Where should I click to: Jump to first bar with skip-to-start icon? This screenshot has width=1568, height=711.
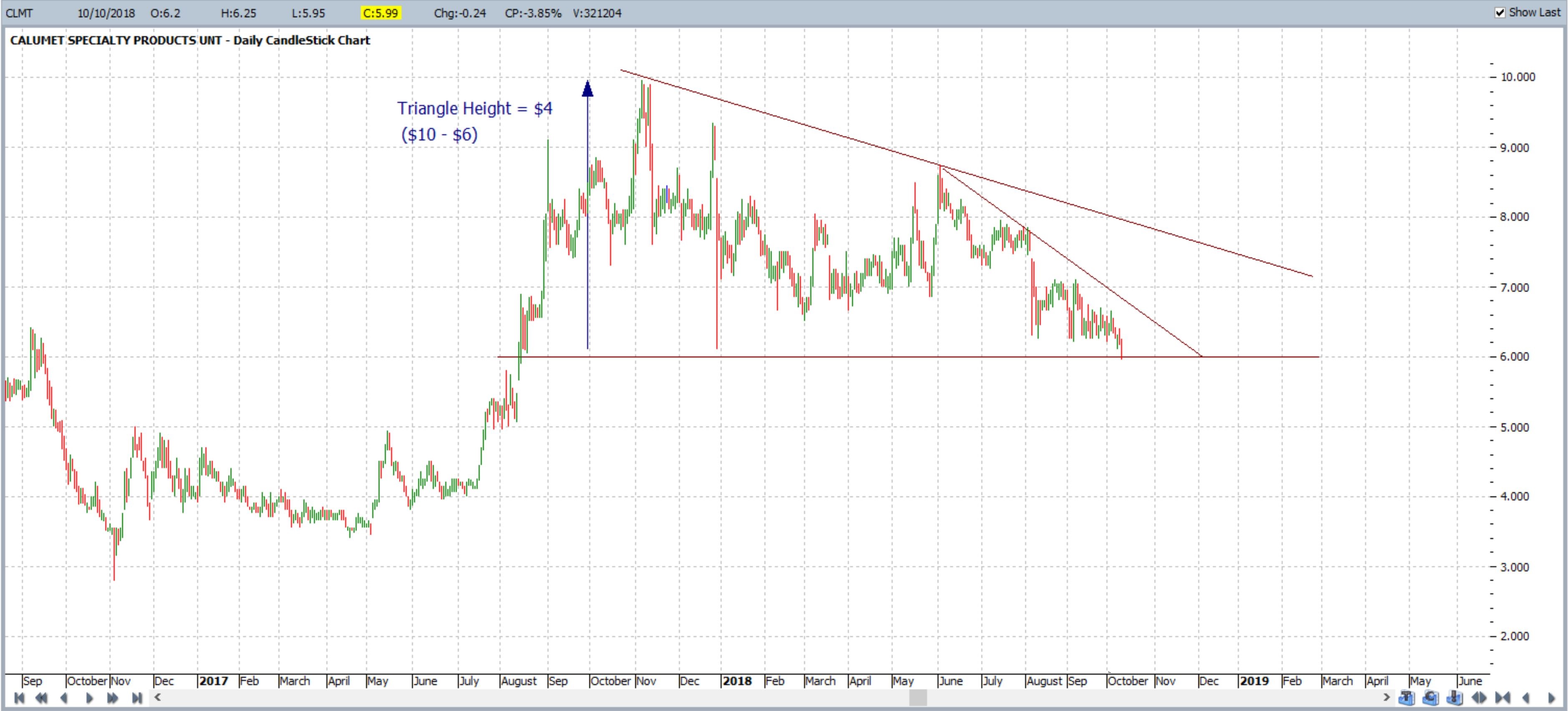(x=19, y=698)
